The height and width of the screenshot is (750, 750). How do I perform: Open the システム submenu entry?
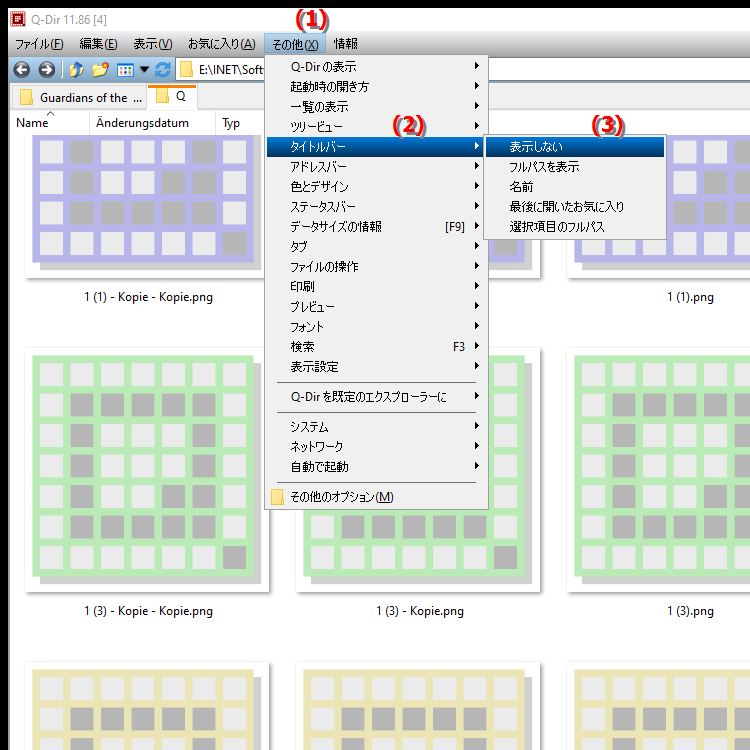click(x=376, y=427)
